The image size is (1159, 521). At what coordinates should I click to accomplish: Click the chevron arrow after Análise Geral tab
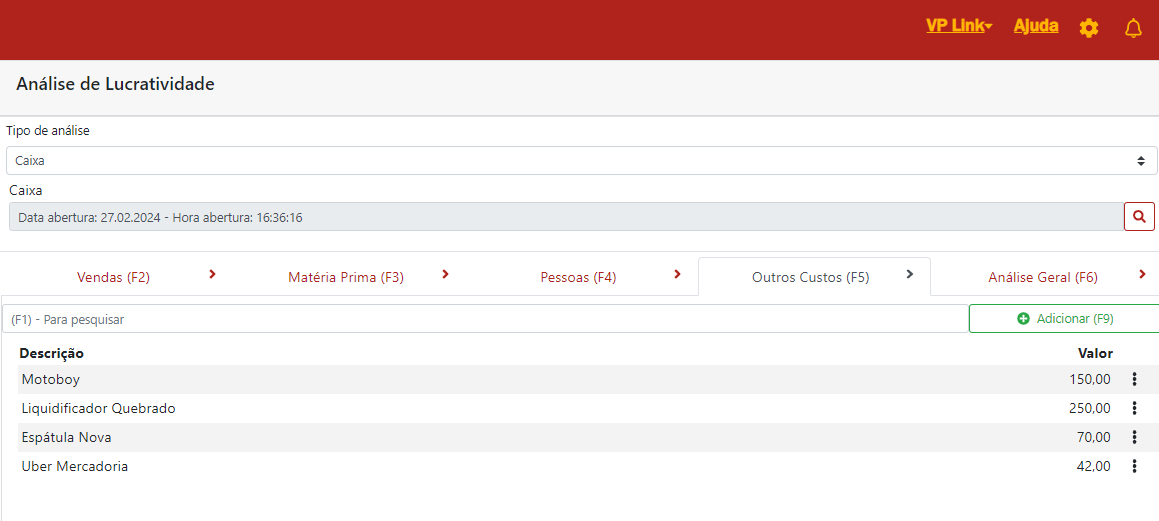point(1142,274)
